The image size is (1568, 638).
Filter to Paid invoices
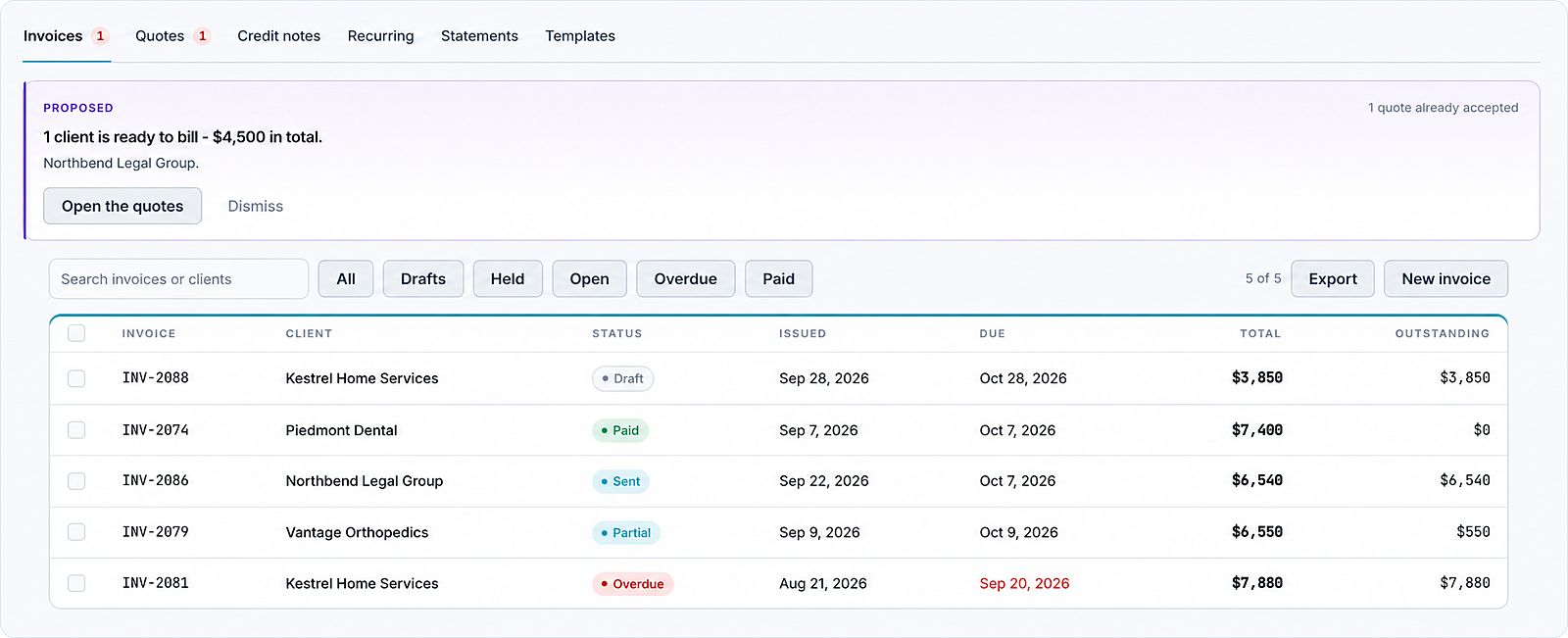point(779,279)
